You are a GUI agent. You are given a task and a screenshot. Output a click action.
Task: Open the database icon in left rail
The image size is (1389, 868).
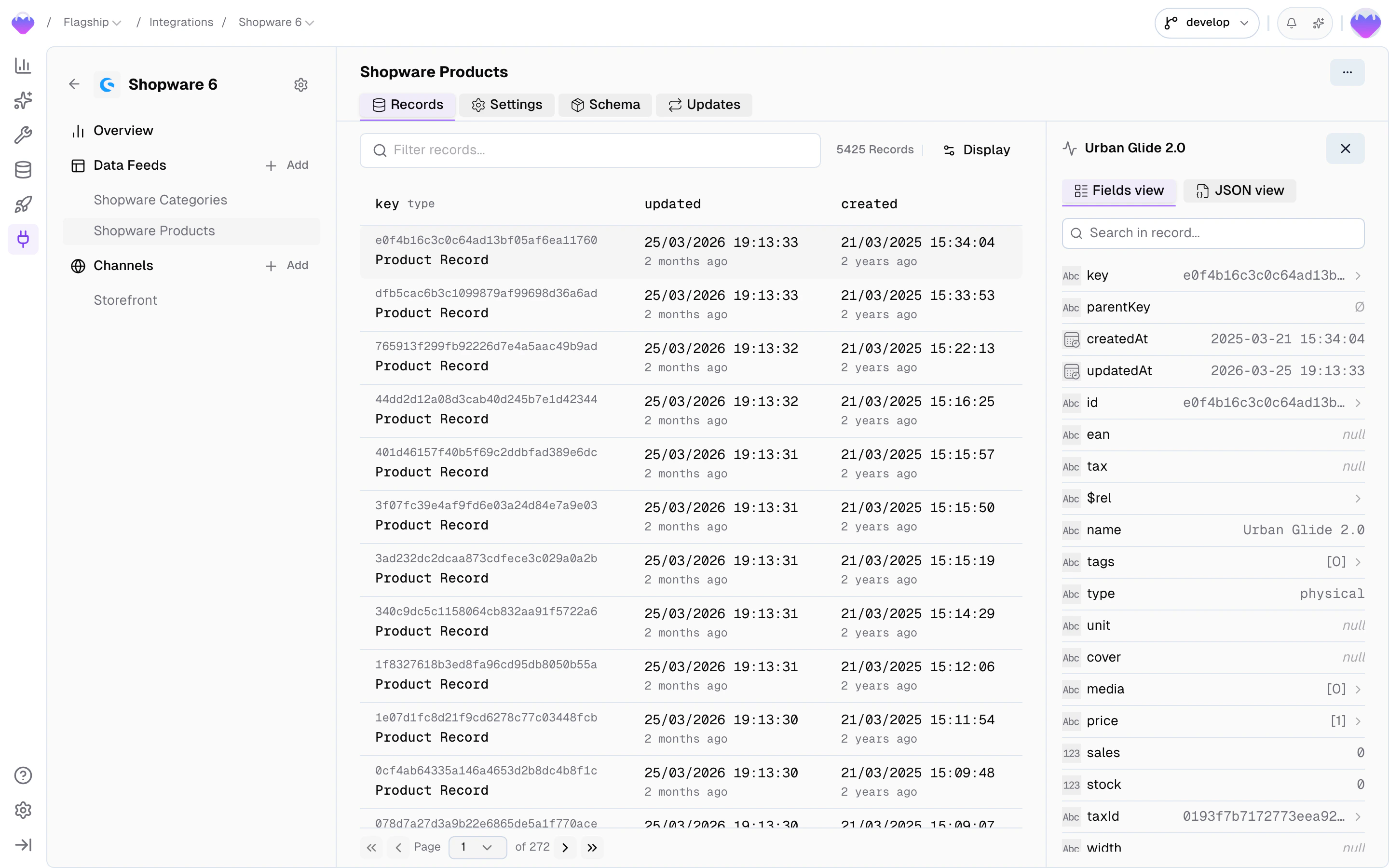coord(23,169)
